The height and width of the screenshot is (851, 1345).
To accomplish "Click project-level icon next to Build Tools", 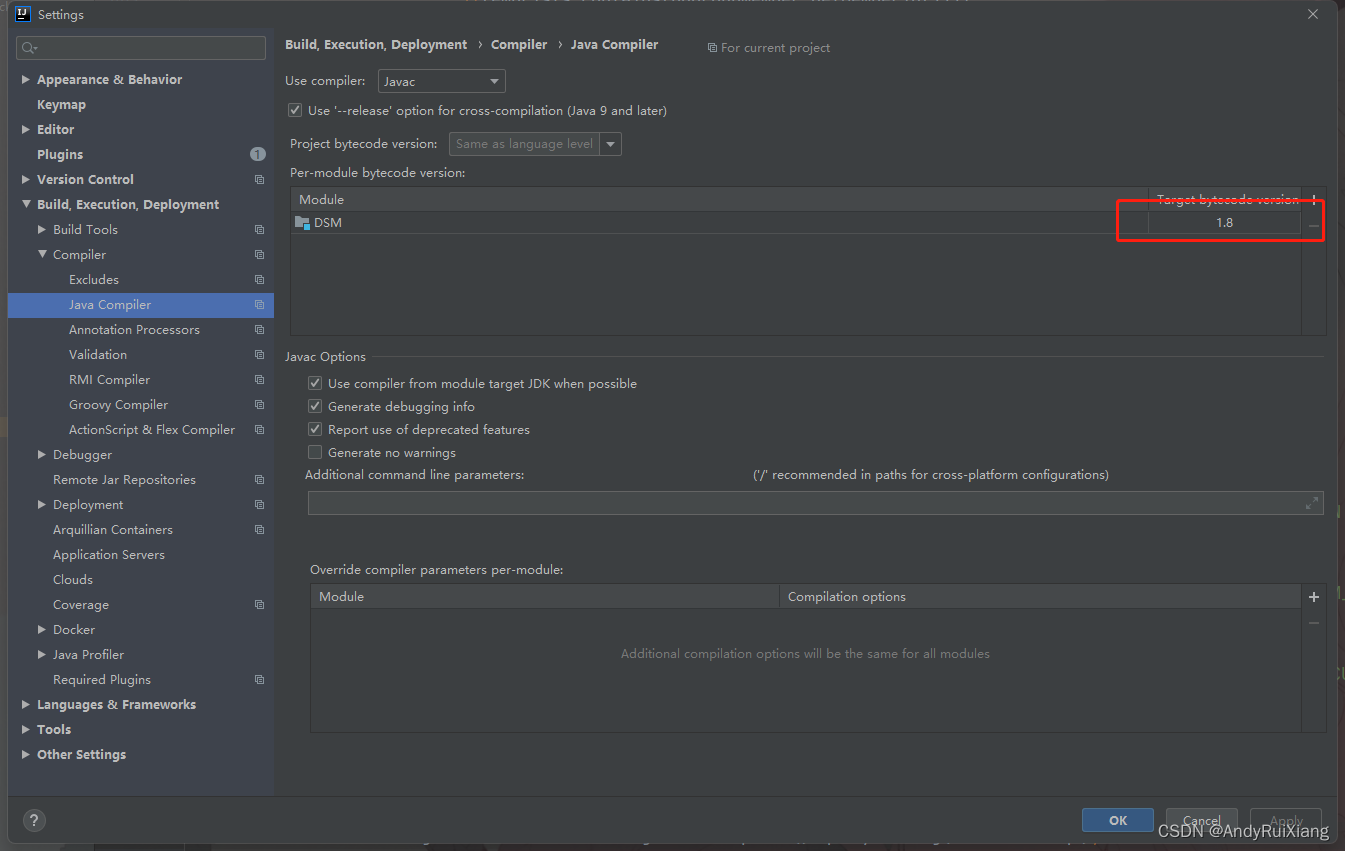I will pyautogui.click(x=259, y=230).
